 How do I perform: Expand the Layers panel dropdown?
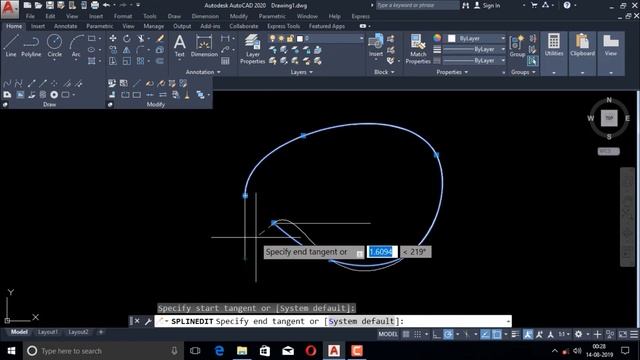coord(302,72)
